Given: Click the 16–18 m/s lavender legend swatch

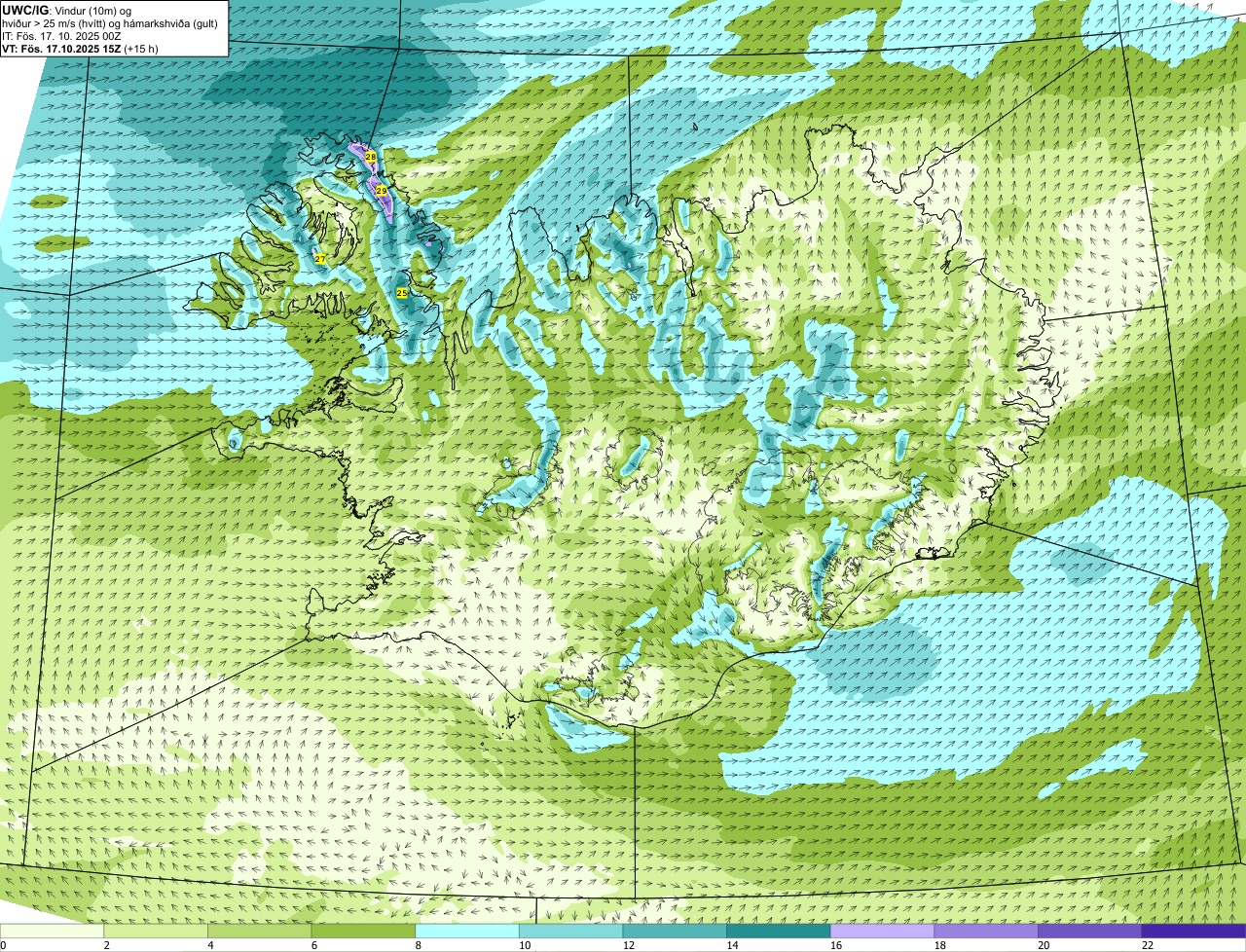Looking at the screenshot, I should tap(883, 932).
